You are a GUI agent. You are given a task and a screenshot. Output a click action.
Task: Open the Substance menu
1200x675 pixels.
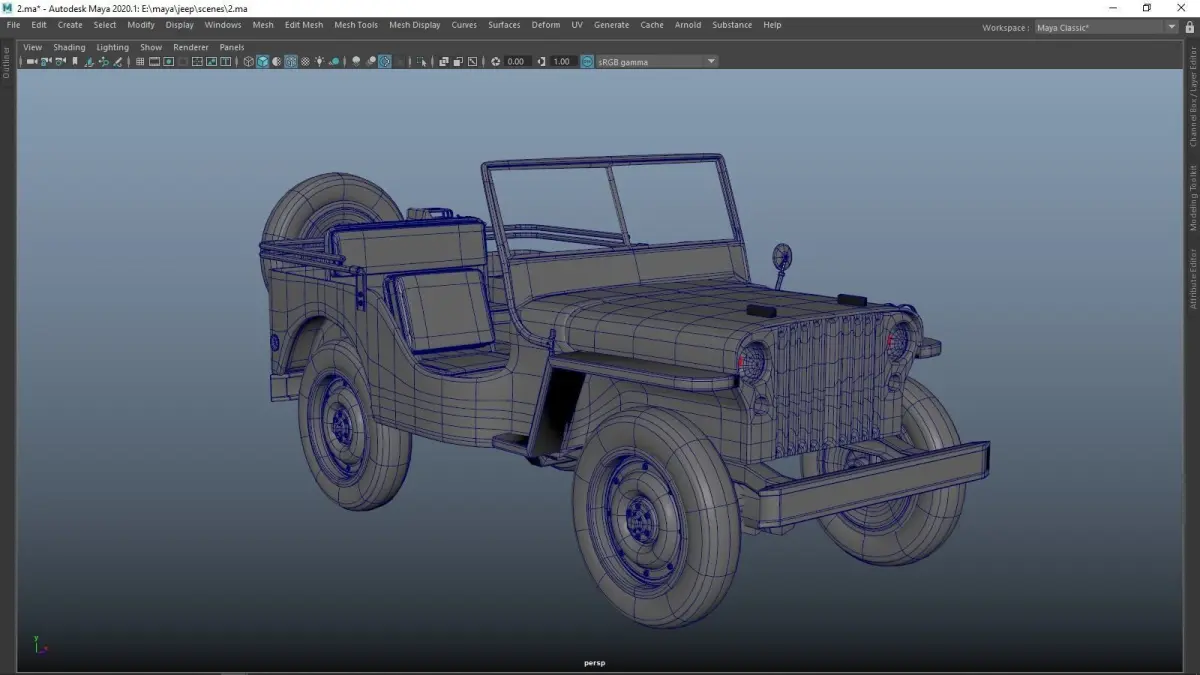coord(732,25)
